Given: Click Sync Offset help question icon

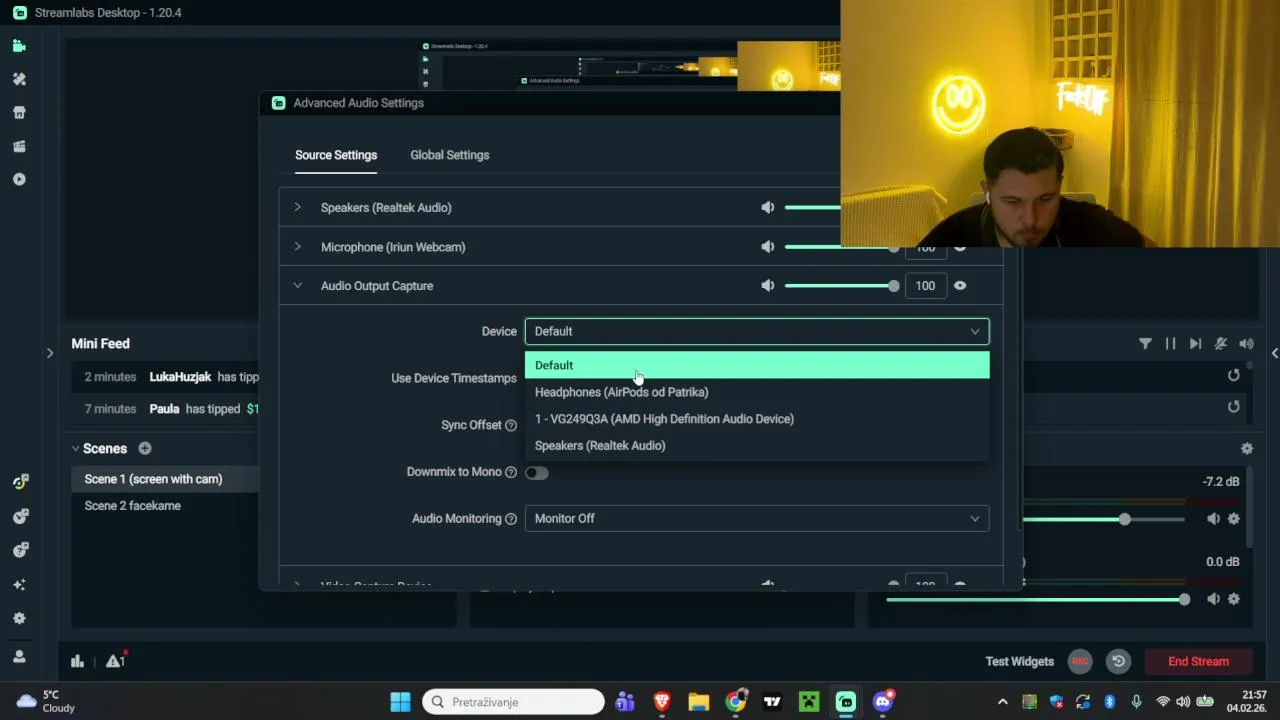Looking at the screenshot, I should click(x=511, y=425).
